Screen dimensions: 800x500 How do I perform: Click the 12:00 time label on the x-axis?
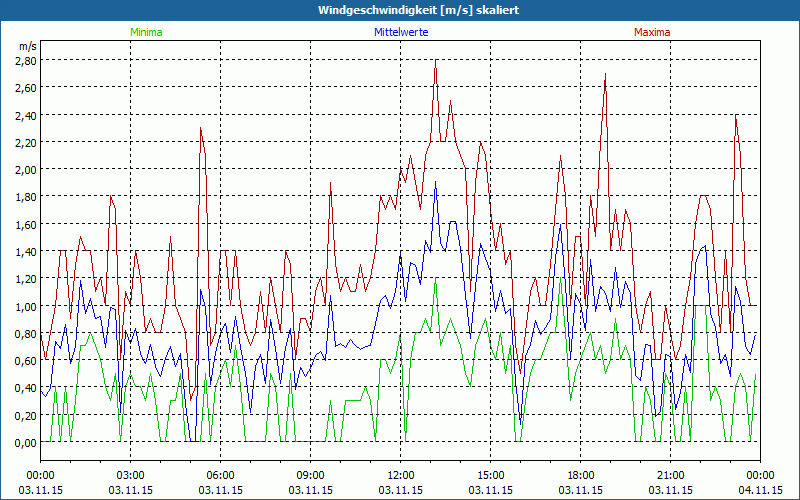click(x=401, y=475)
